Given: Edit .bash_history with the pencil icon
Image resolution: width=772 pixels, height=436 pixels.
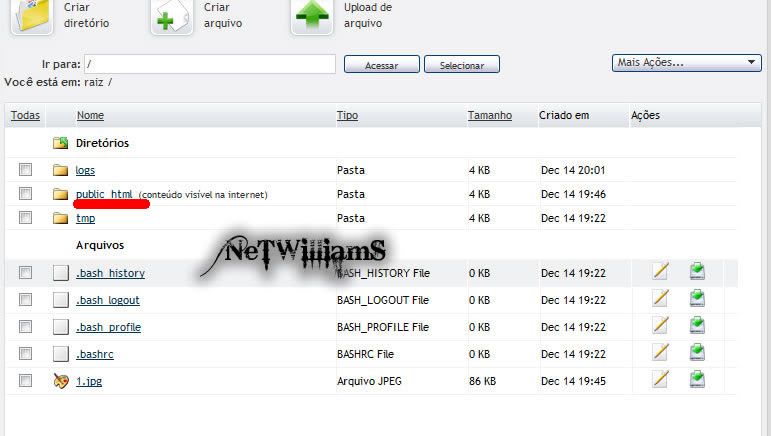Looking at the screenshot, I should pyautogui.click(x=660, y=271).
